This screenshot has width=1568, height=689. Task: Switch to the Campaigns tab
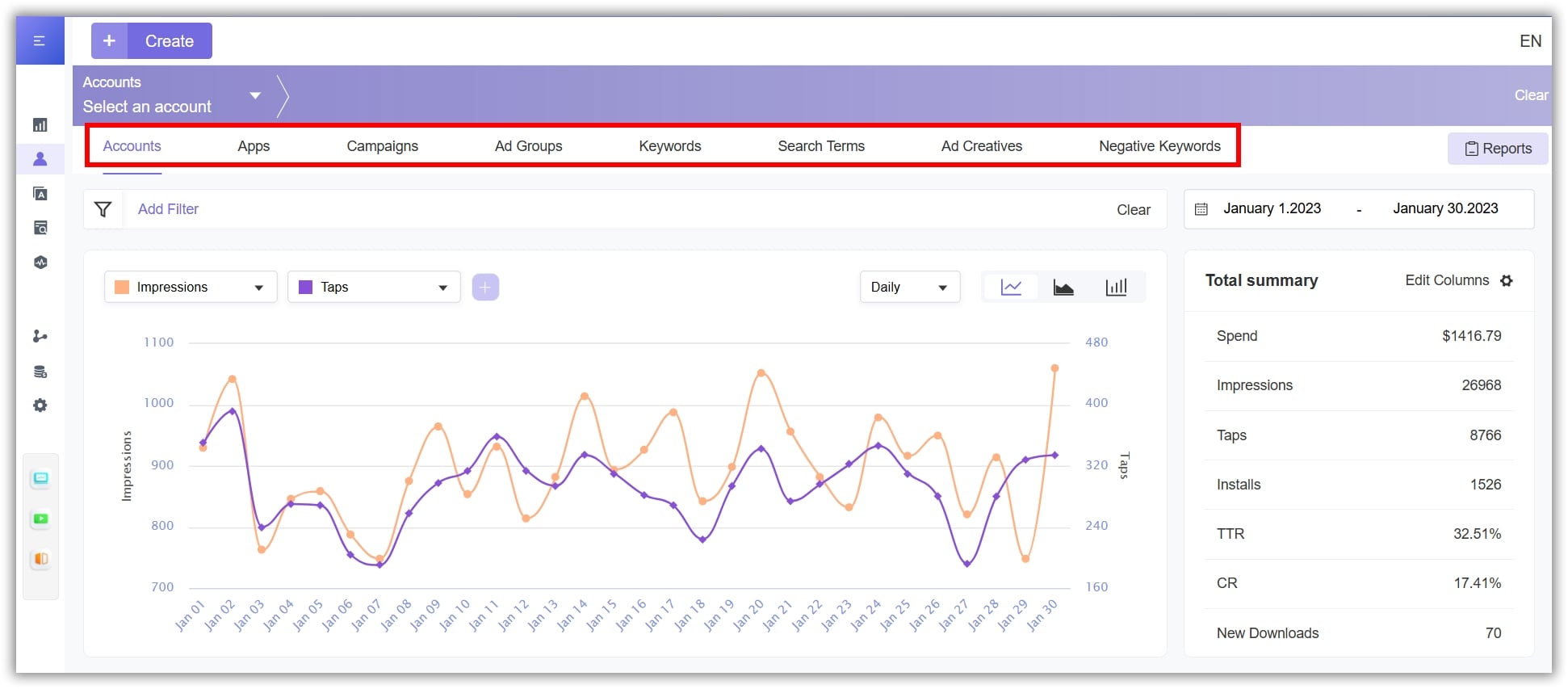382,146
